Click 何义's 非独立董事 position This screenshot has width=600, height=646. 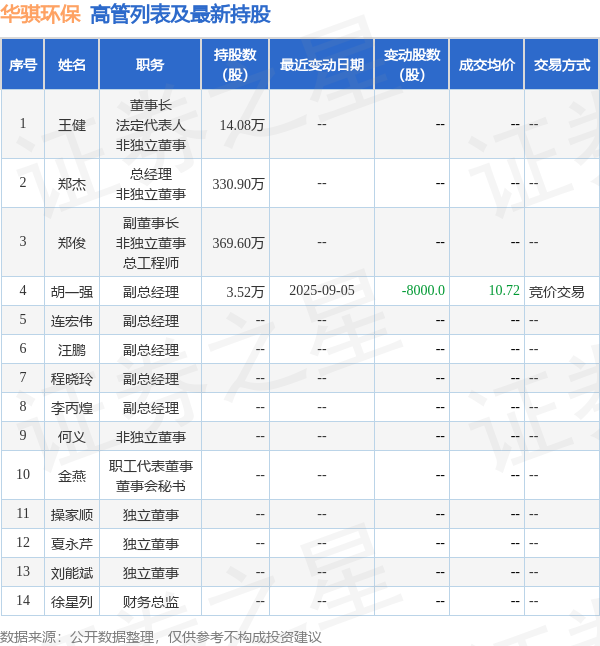(151, 437)
